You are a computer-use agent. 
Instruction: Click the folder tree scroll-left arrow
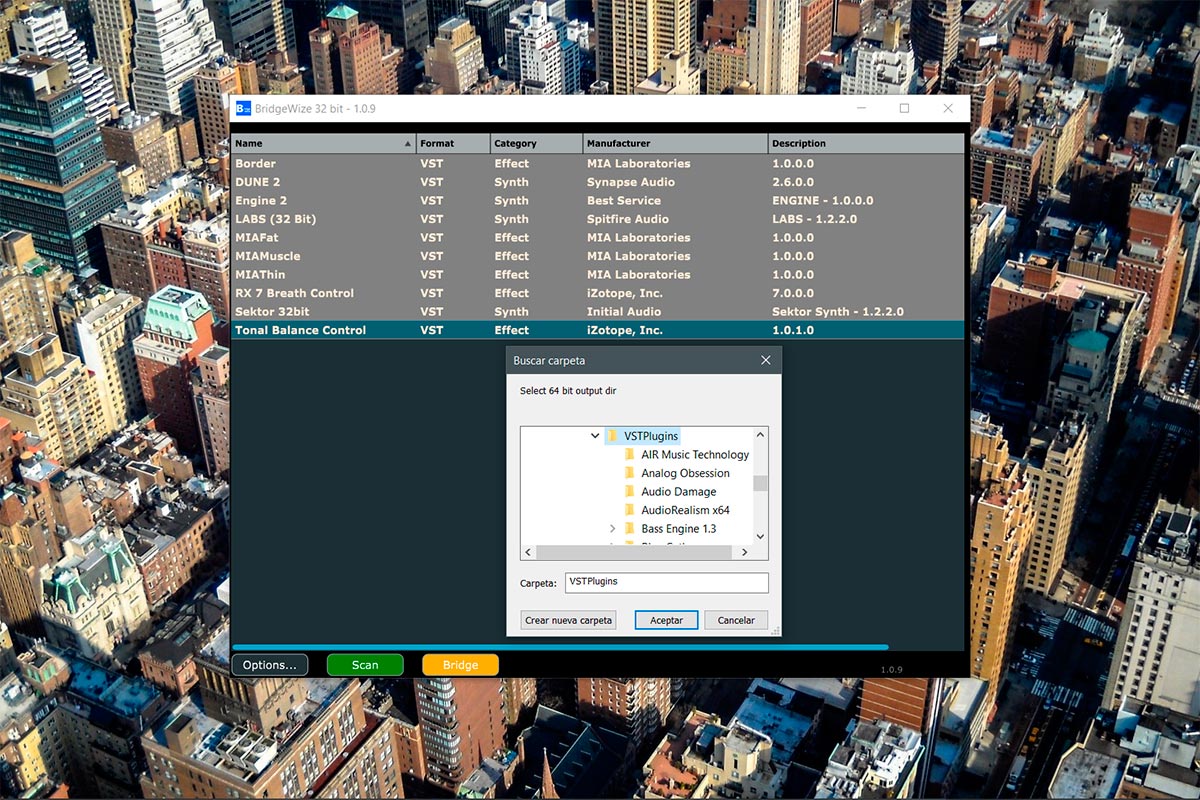529,552
